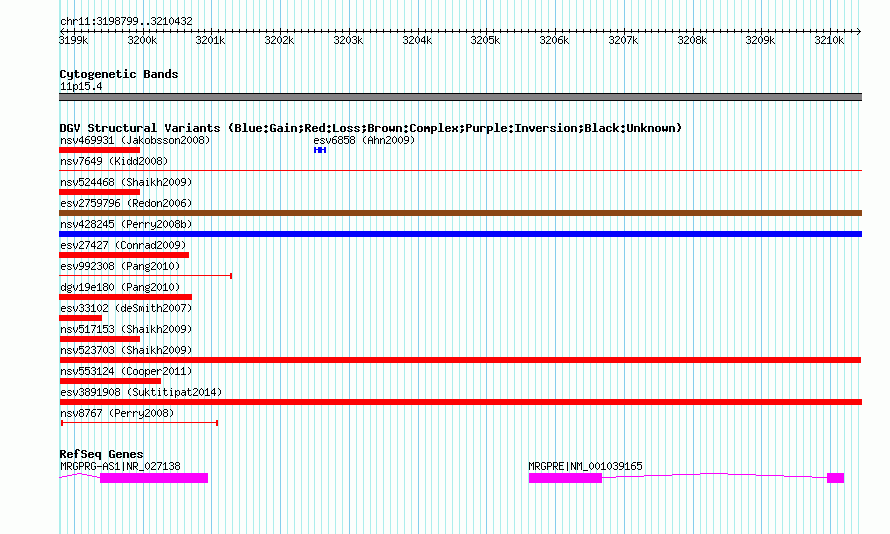Click the small MRGPRE exon at right end
The height and width of the screenshot is (534, 890).
click(x=836, y=478)
